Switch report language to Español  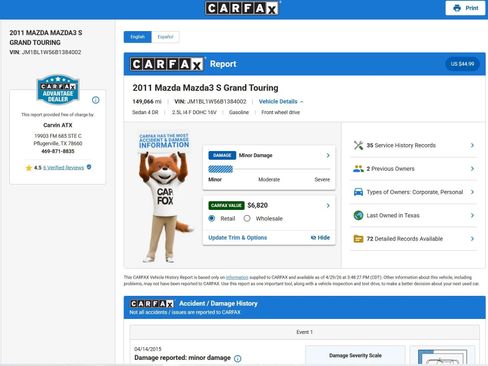[x=165, y=37]
